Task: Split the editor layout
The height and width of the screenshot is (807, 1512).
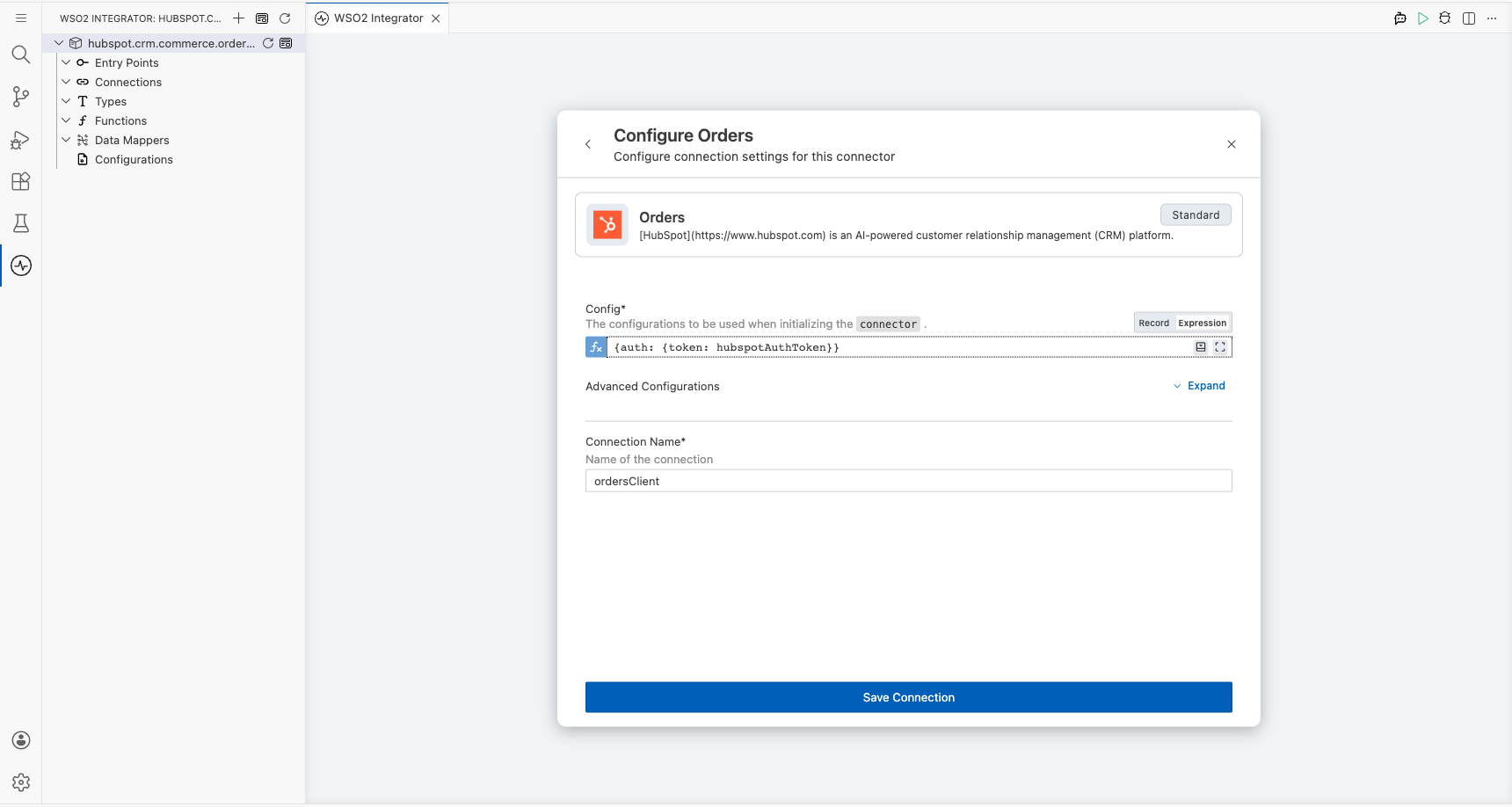Action: click(x=1469, y=18)
